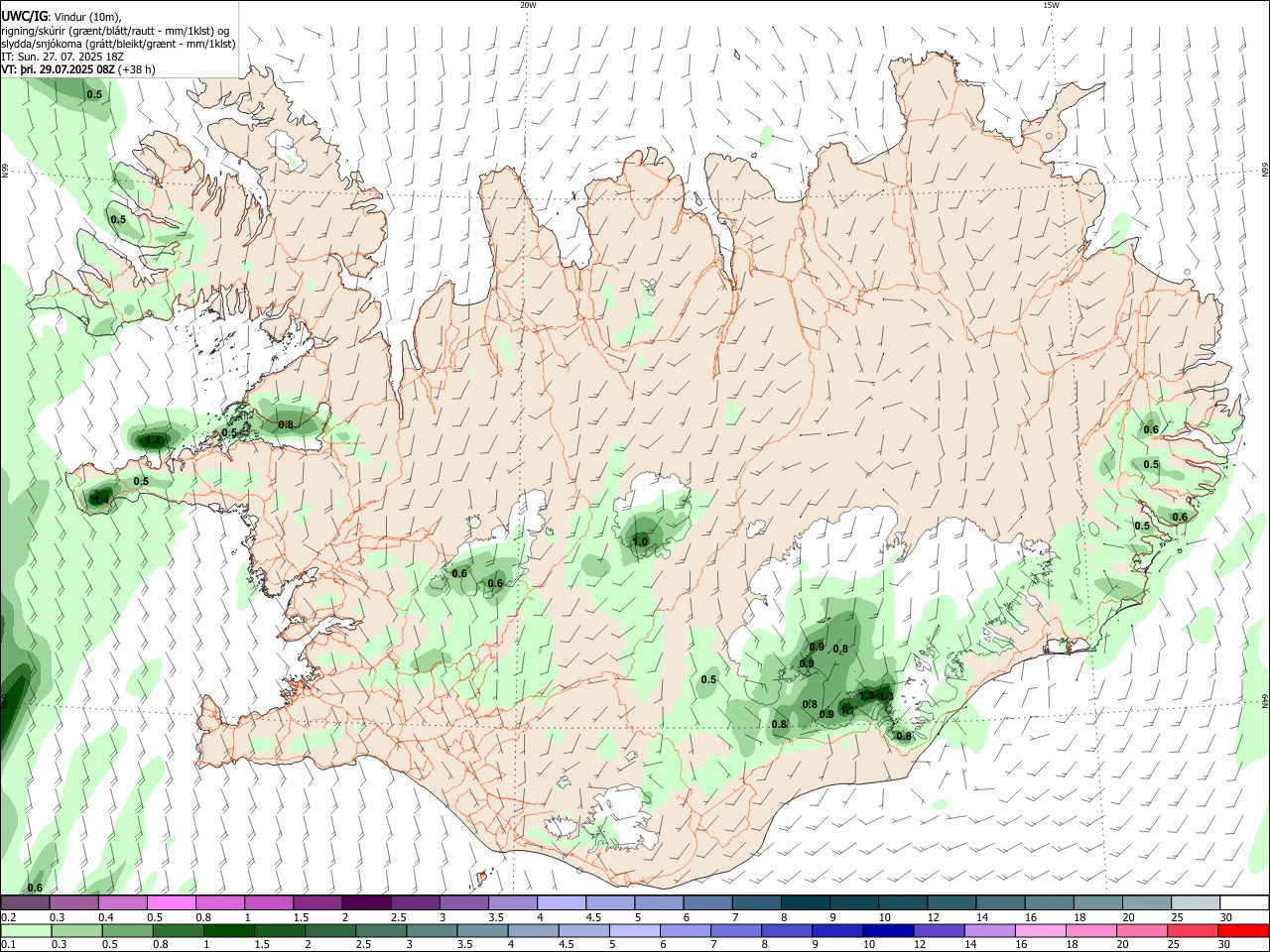Click the '1.0' precipitation value on the map
Screen dimensions: 1270x952
pos(640,541)
